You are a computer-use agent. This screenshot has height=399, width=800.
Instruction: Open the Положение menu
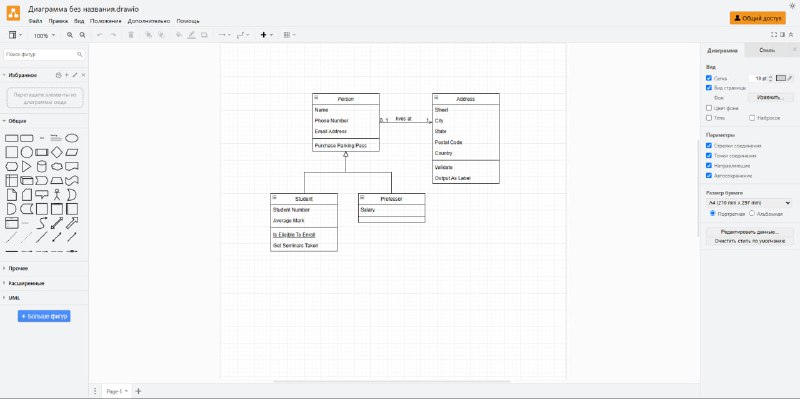click(x=106, y=21)
